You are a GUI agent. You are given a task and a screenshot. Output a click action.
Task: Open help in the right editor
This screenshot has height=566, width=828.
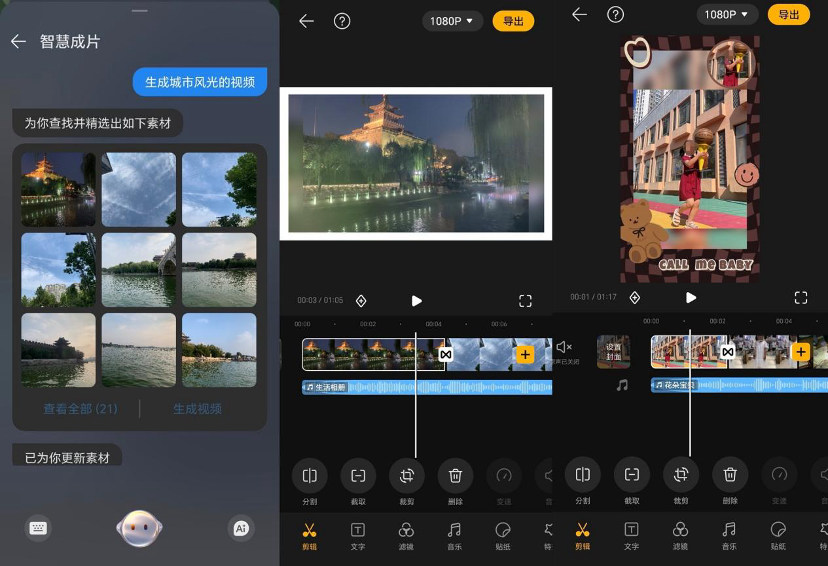(615, 14)
